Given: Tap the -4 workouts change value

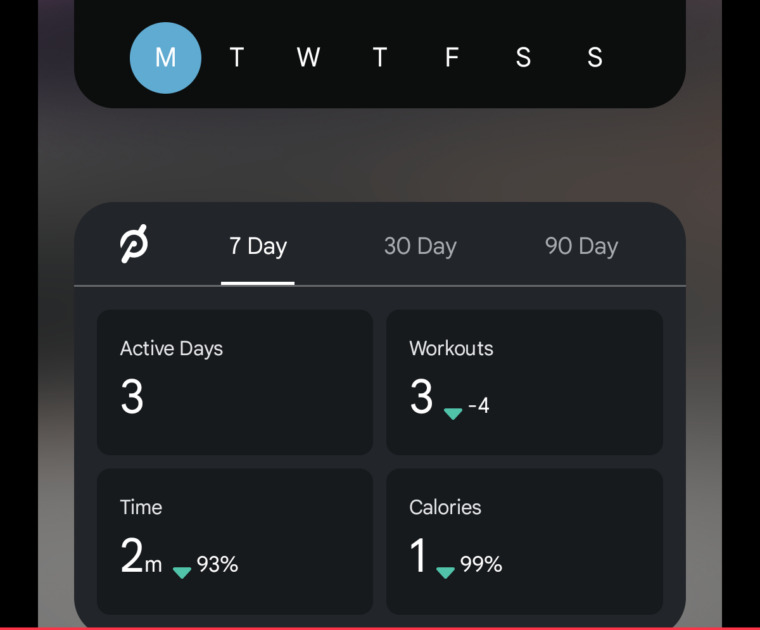Looking at the screenshot, I should coord(479,406).
